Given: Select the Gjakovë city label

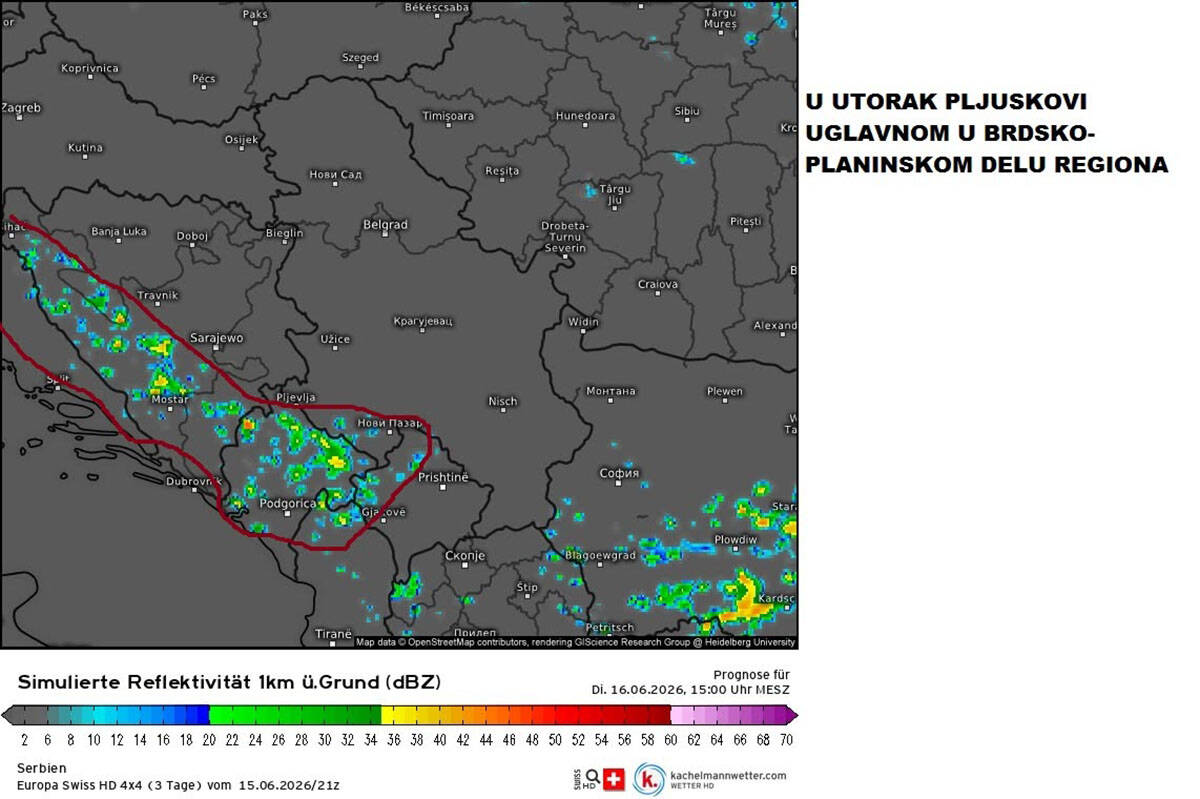Looking at the screenshot, I should point(383,512).
